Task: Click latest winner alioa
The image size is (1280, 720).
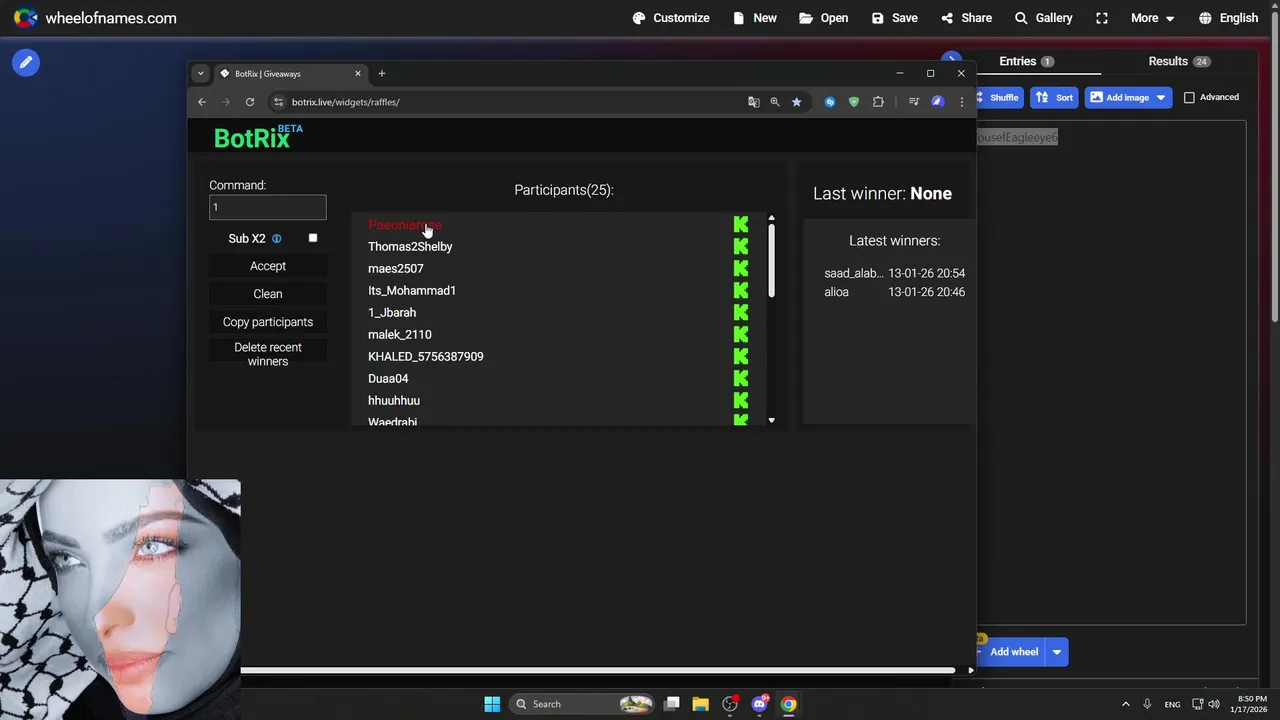Action: point(836,292)
